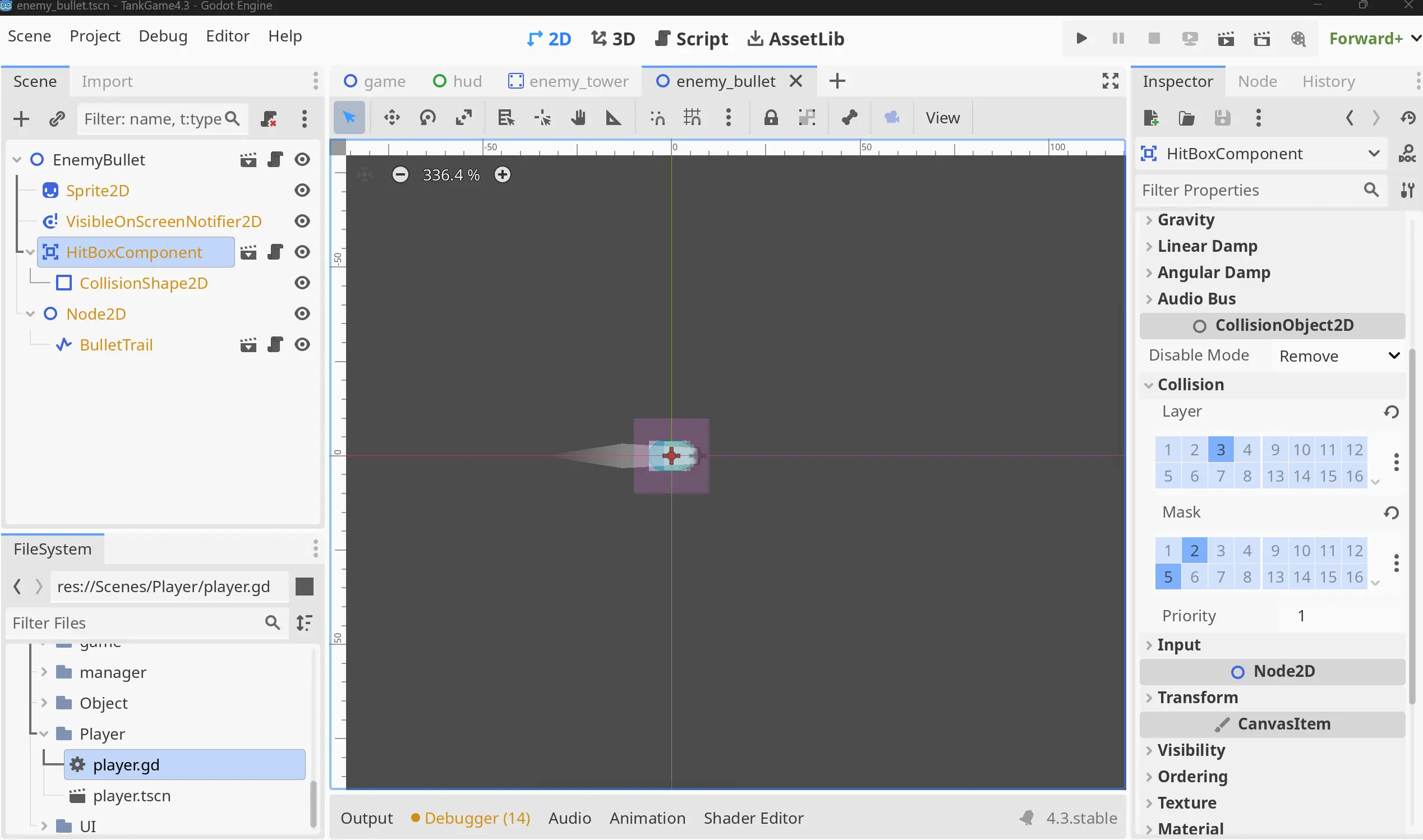The height and width of the screenshot is (840, 1423).
Task: Run the project with Play button
Action: pos(1081,39)
